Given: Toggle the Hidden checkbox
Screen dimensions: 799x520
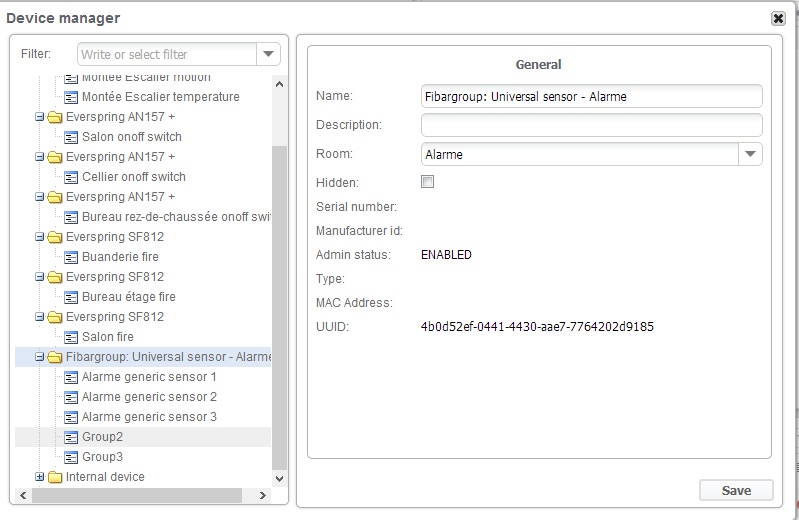Looking at the screenshot, I should click(428, 182).
